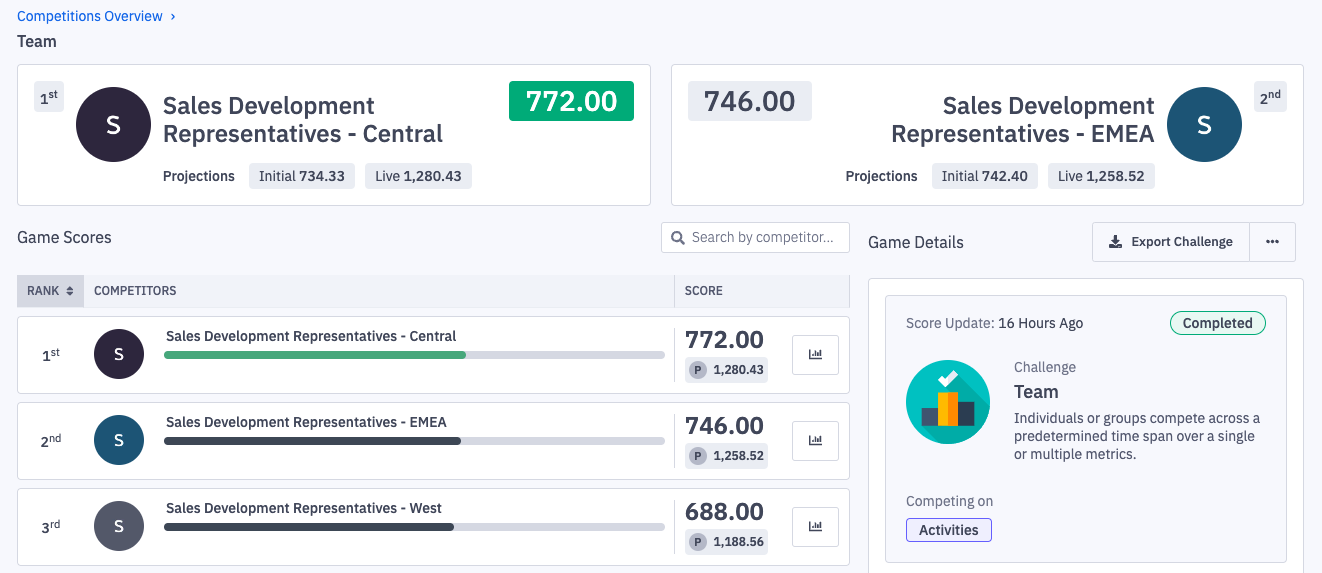Sort competitors by the RANK column
Image resolution: width=1322 pixels, height=573 pixels.
(x=50, y=291)
